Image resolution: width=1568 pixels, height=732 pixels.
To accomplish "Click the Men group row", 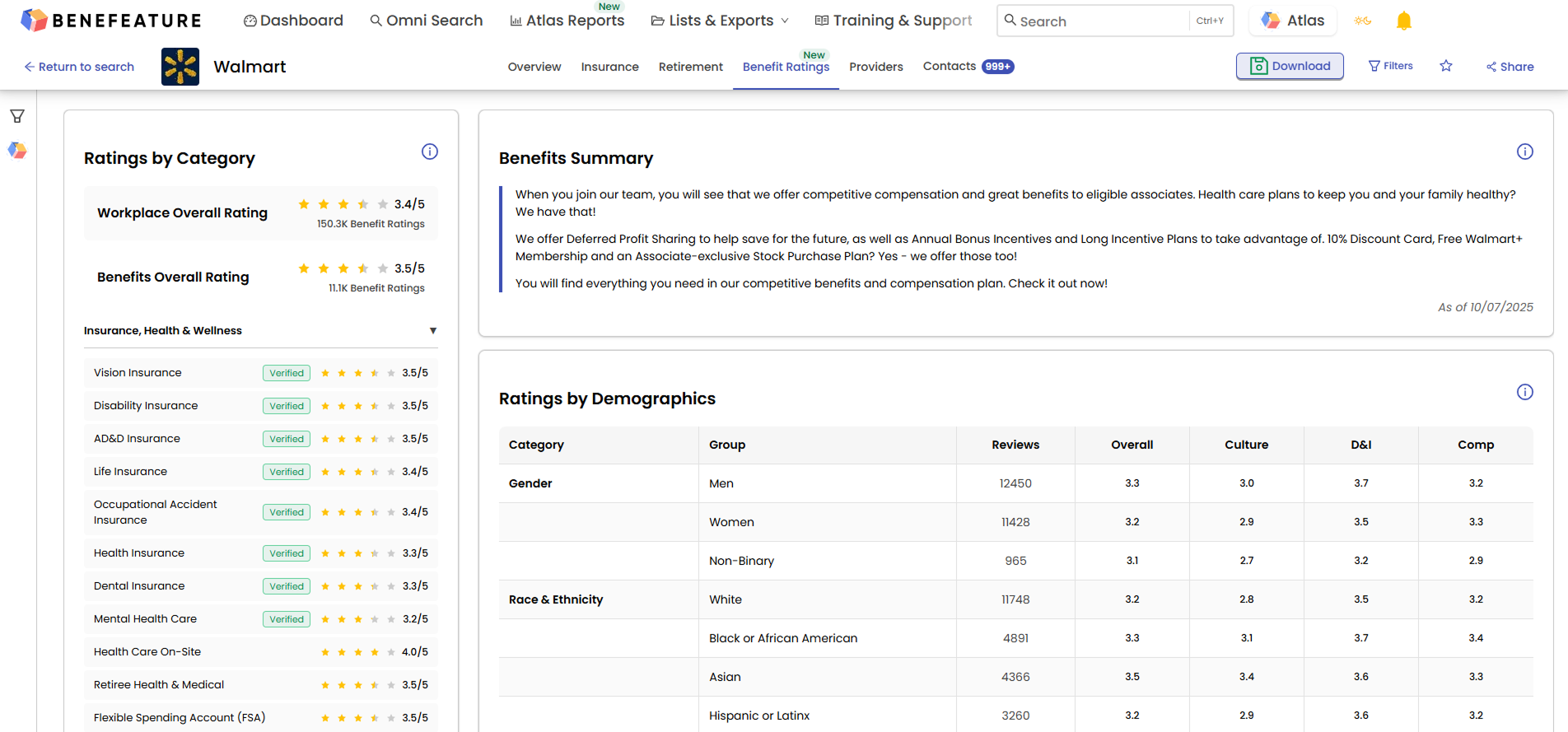I will [1016, 483].
